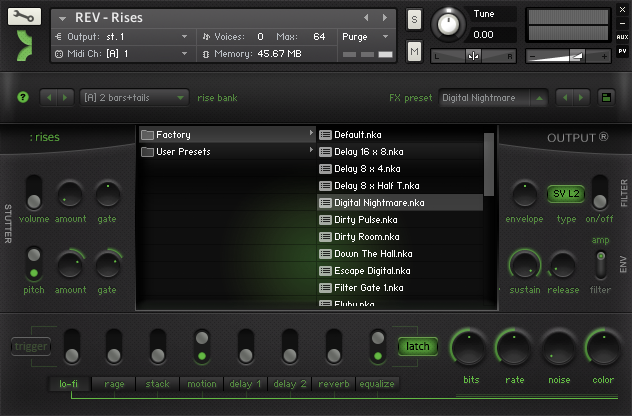
Task: Go to next FX preset arrow
Action: (x=580, y=97)
